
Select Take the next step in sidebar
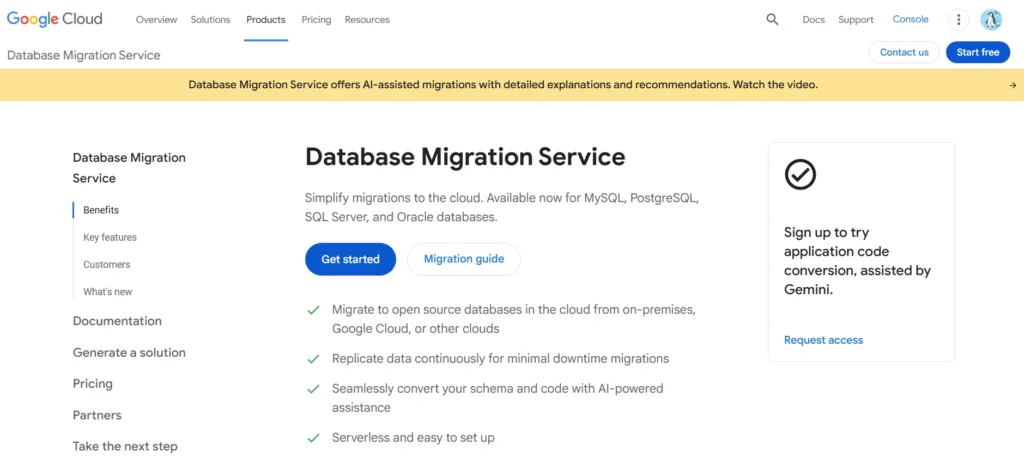[x=125, y=447]
